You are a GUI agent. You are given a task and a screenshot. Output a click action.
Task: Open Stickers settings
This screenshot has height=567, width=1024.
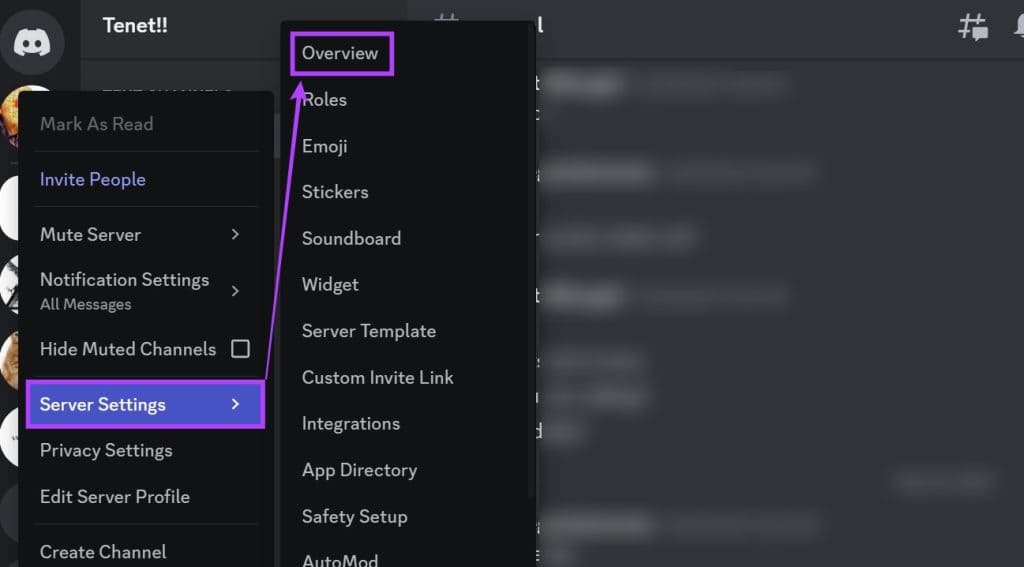click(x=335, y=192)
